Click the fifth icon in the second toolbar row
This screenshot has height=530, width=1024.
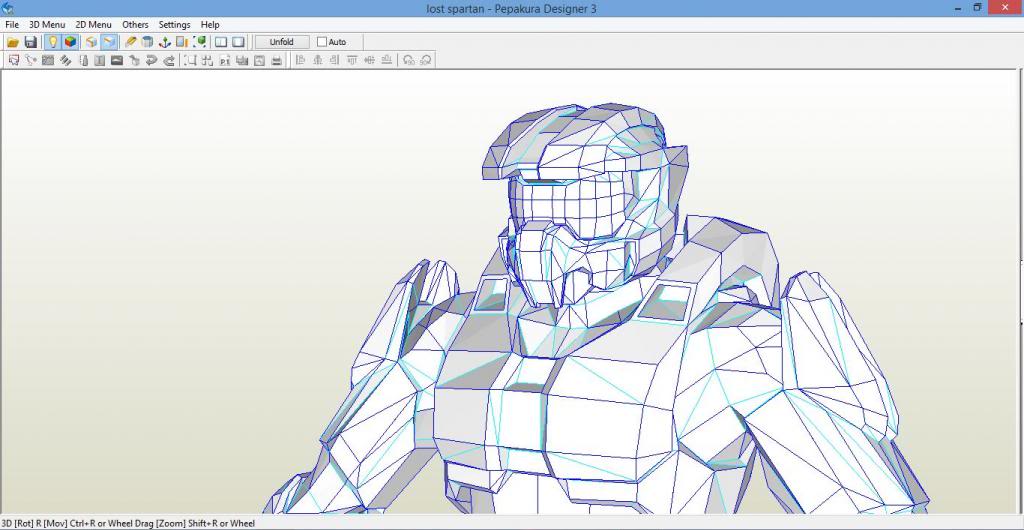pos(83,60)
